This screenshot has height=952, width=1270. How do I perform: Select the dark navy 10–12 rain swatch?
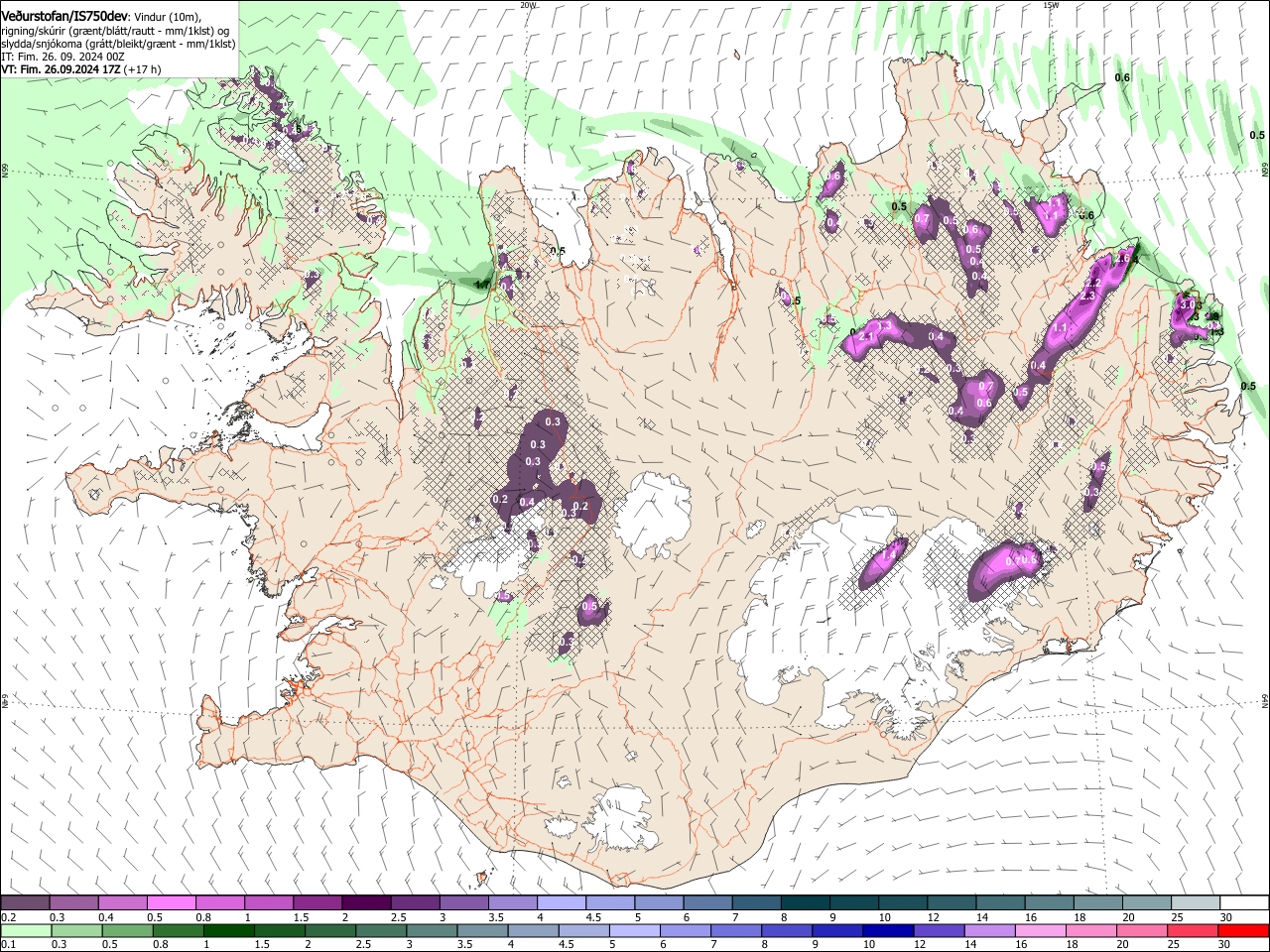pos(888,930)
